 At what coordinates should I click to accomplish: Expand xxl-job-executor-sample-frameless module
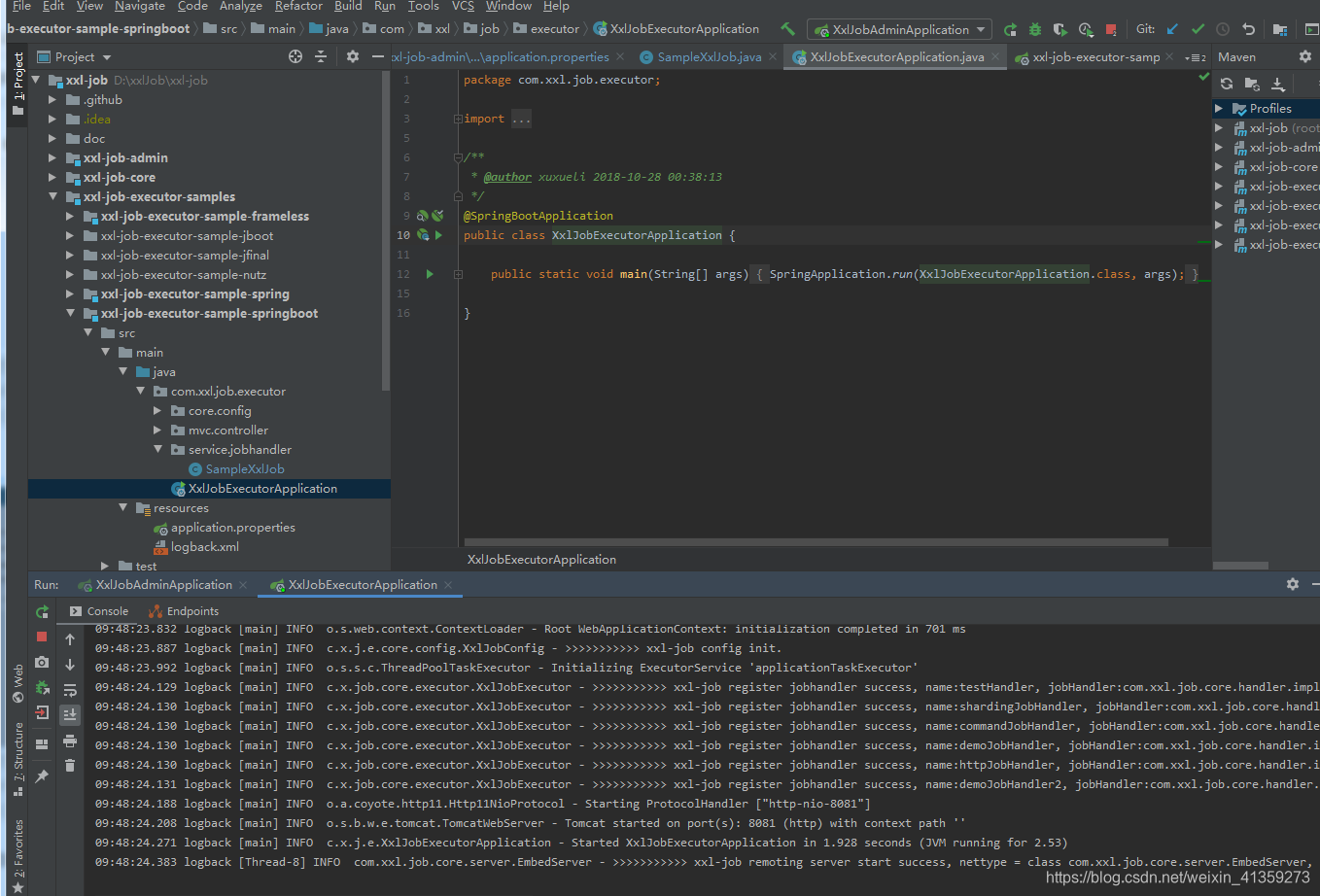[70, 217]
